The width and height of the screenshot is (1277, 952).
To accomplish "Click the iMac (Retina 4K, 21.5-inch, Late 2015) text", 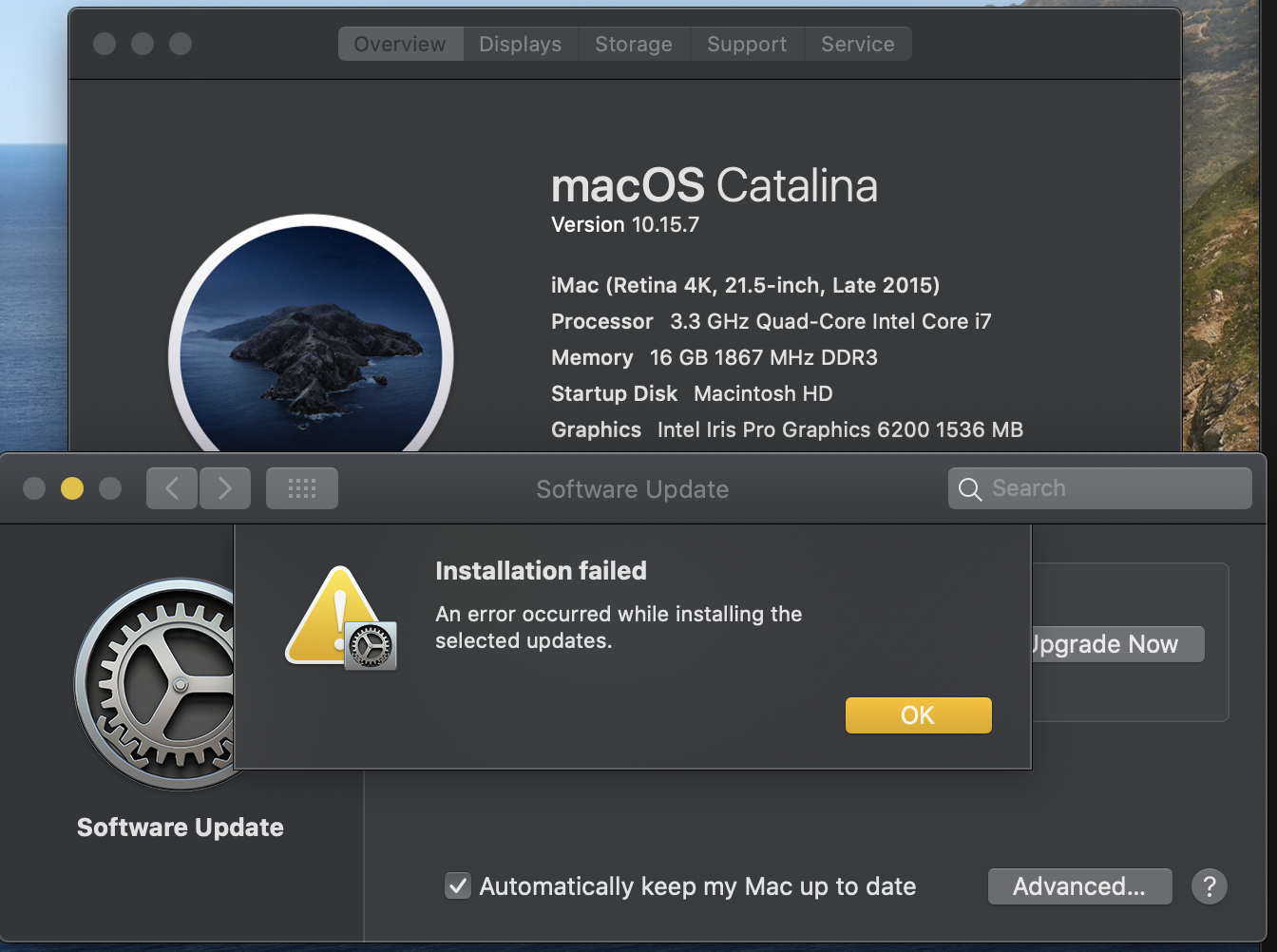I will click(746, 285).
